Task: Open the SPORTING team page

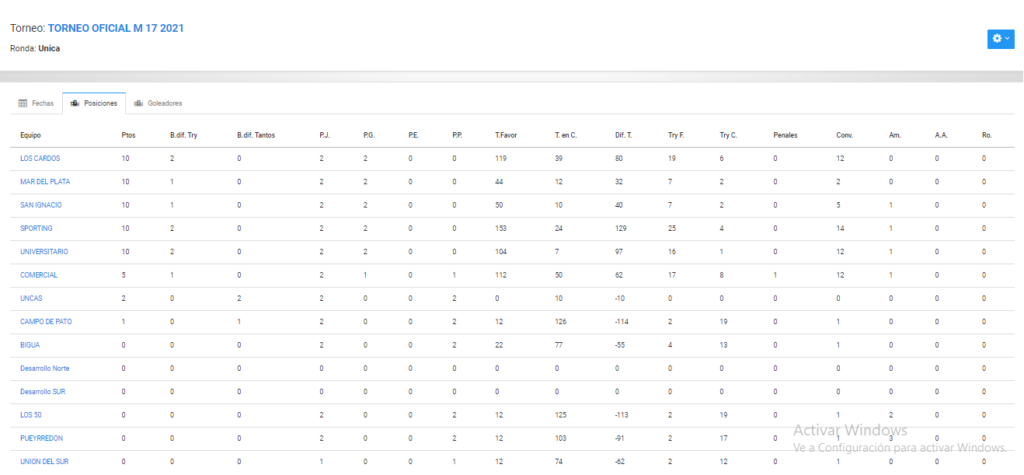Action: tap(37, 229)
